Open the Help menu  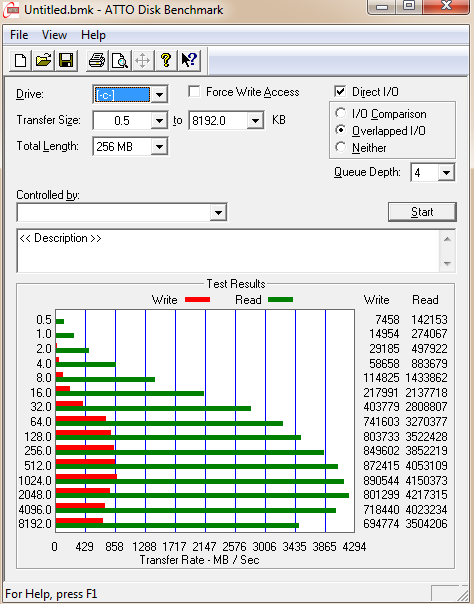[x=93, y=35]
